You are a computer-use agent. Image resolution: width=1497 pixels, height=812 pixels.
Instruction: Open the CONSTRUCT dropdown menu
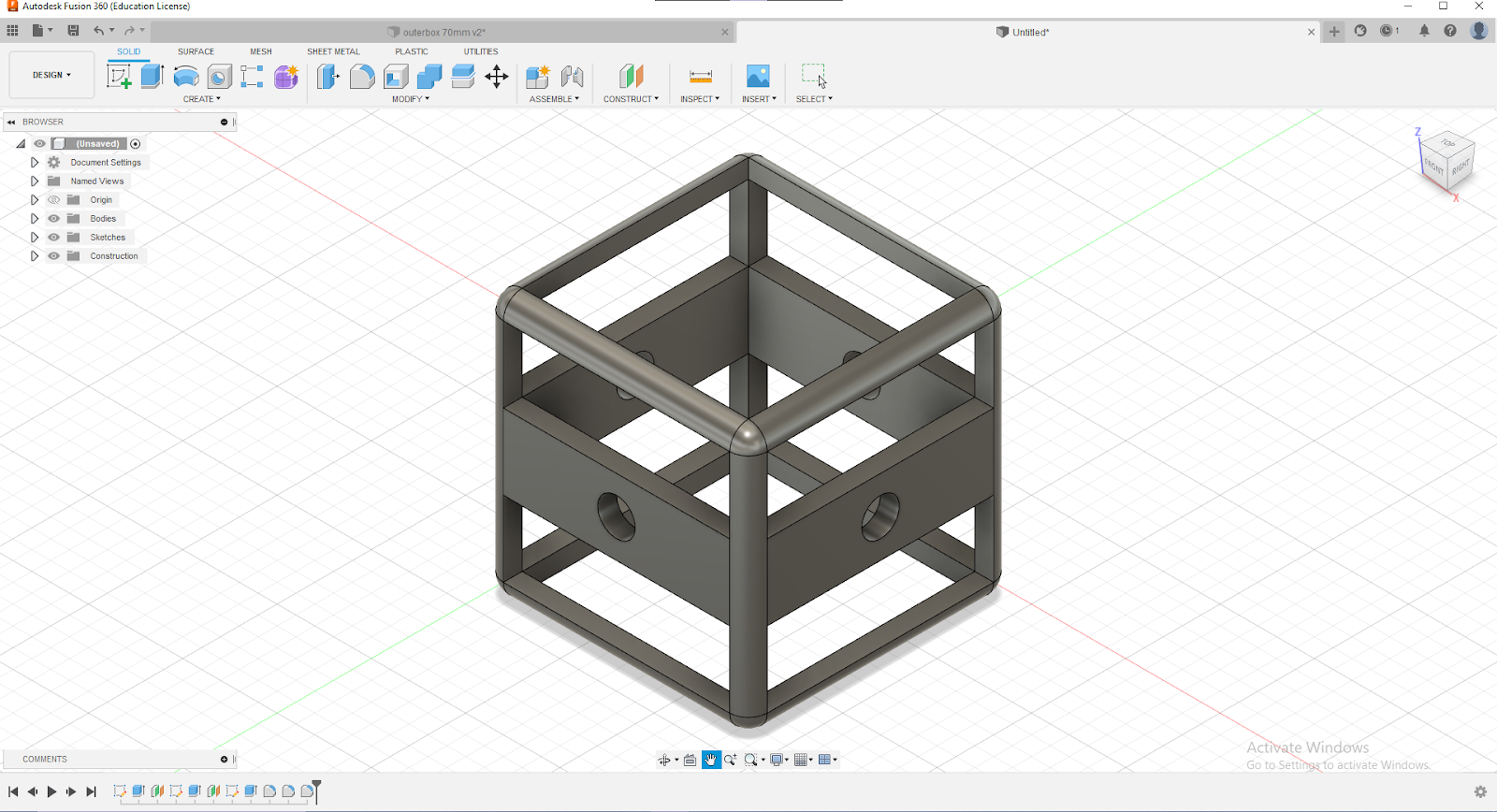[631, 99]
